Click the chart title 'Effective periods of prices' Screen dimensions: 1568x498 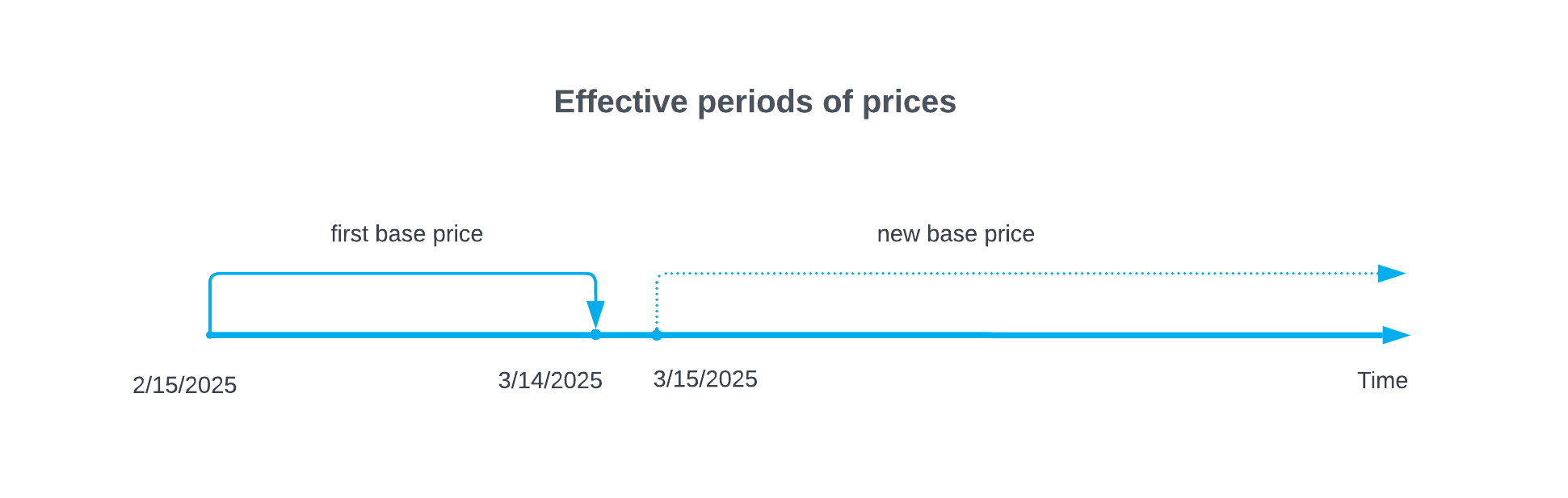755,103
